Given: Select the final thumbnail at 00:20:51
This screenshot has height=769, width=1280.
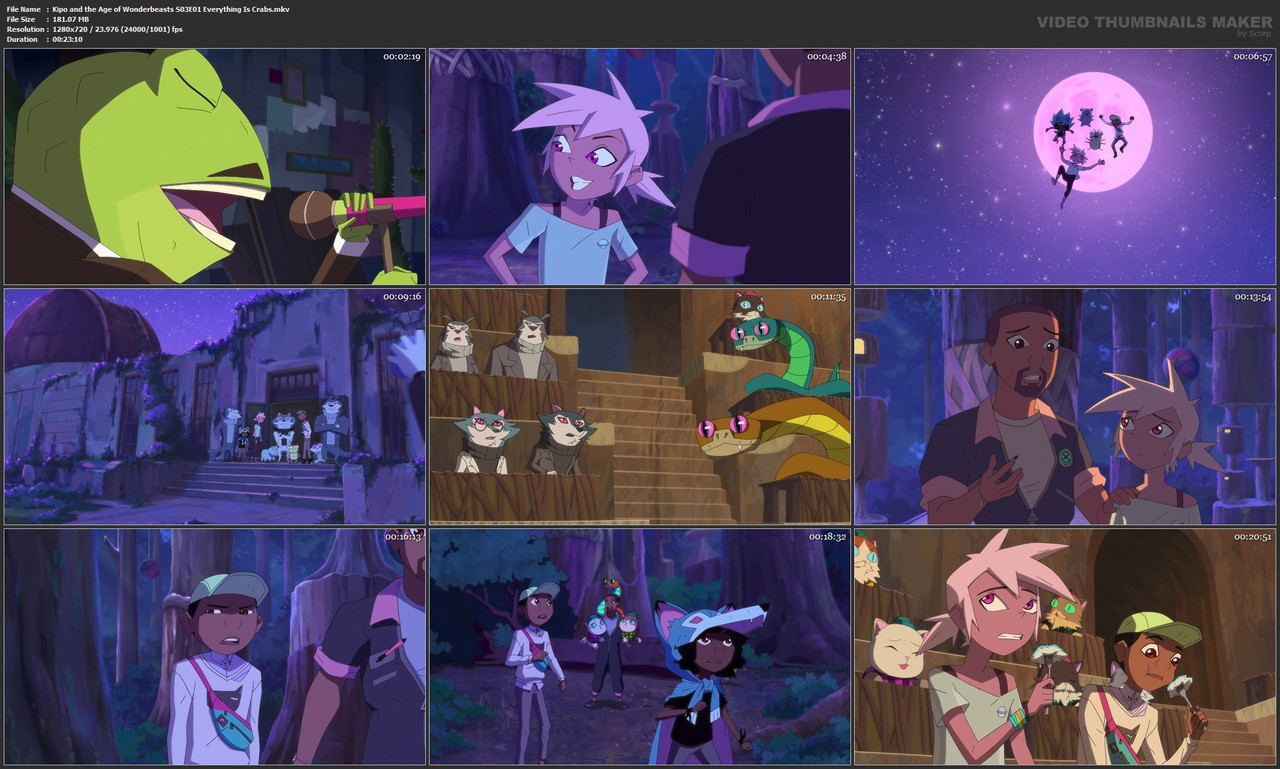Looking at the screenshot, I should click(x=1064, y=646).
